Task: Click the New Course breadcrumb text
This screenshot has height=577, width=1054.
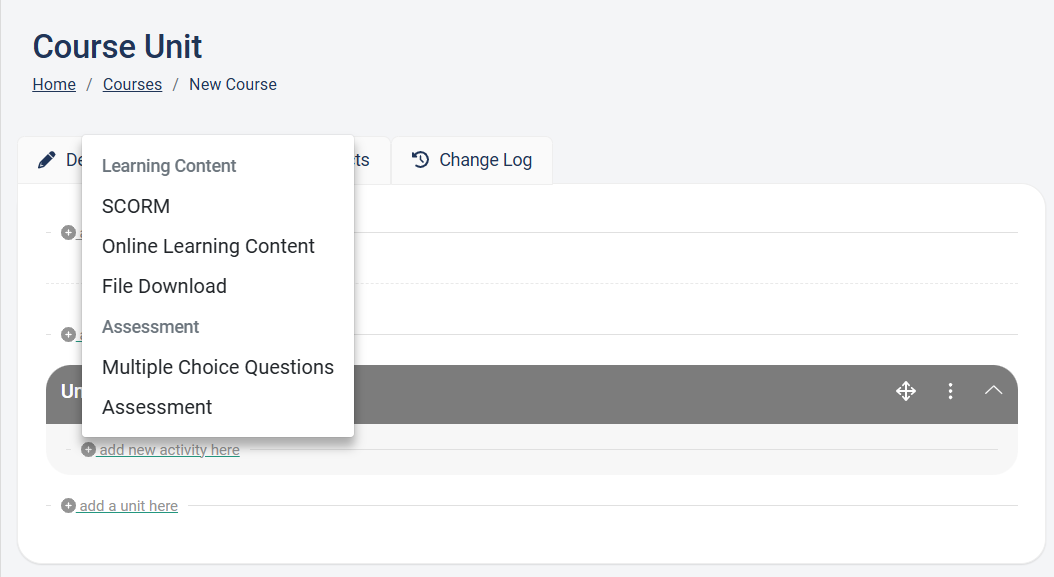Action: (233, 84)
